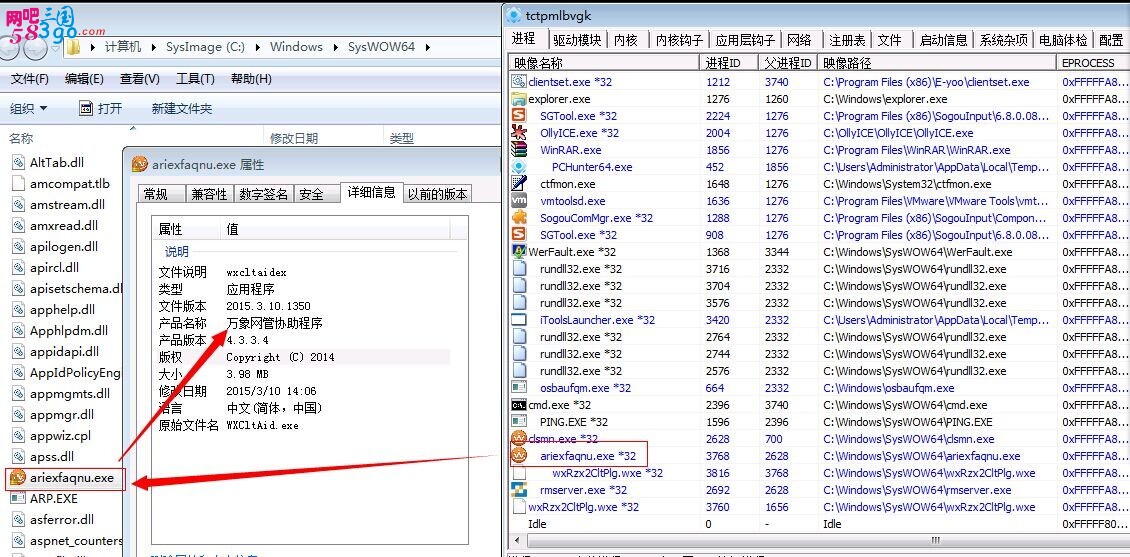Click 原始文件名 value WXCltAid.exe
The image size is (1130, 557).
(262, 426)
